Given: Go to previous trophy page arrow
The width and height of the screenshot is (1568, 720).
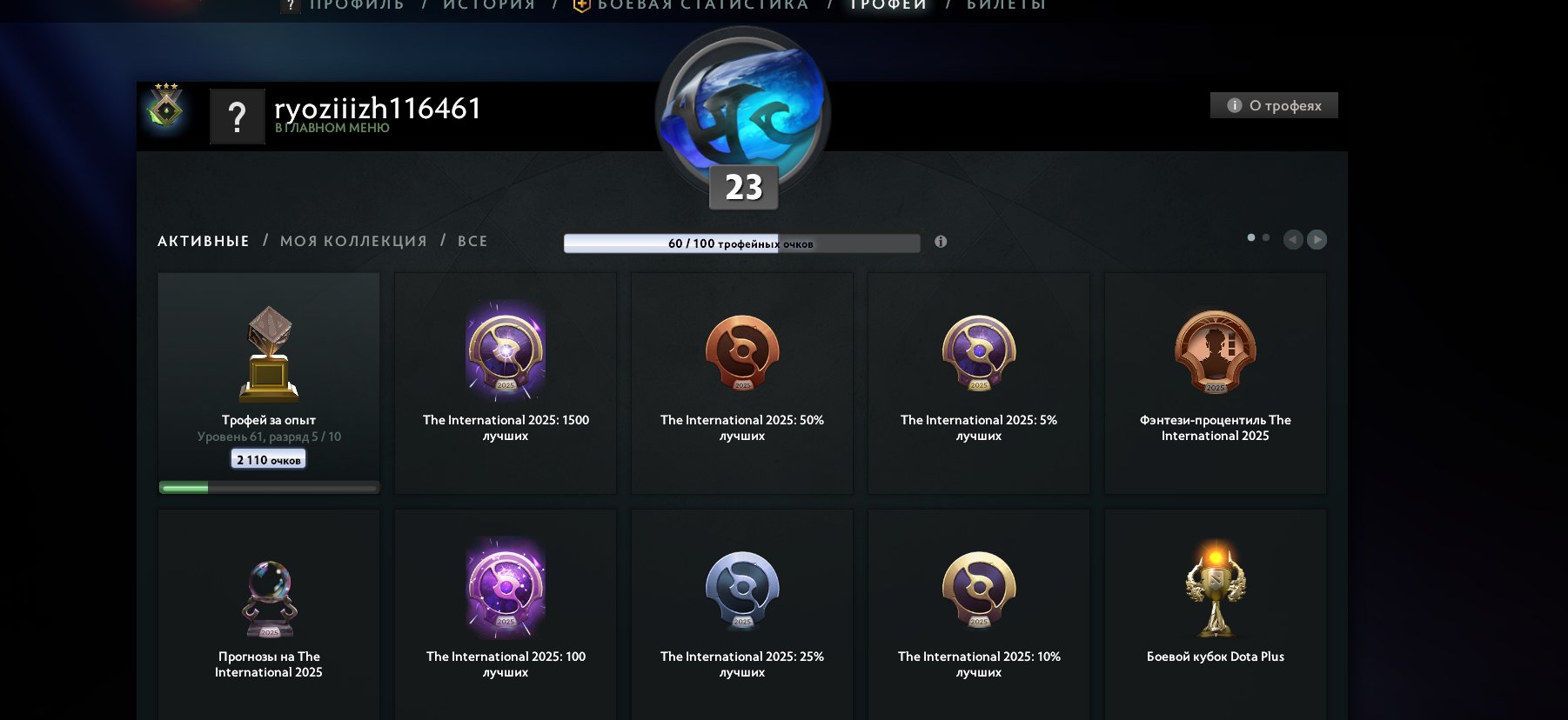Looking at the screenshot, I should pyautogui.click(x=1293, y=239).
